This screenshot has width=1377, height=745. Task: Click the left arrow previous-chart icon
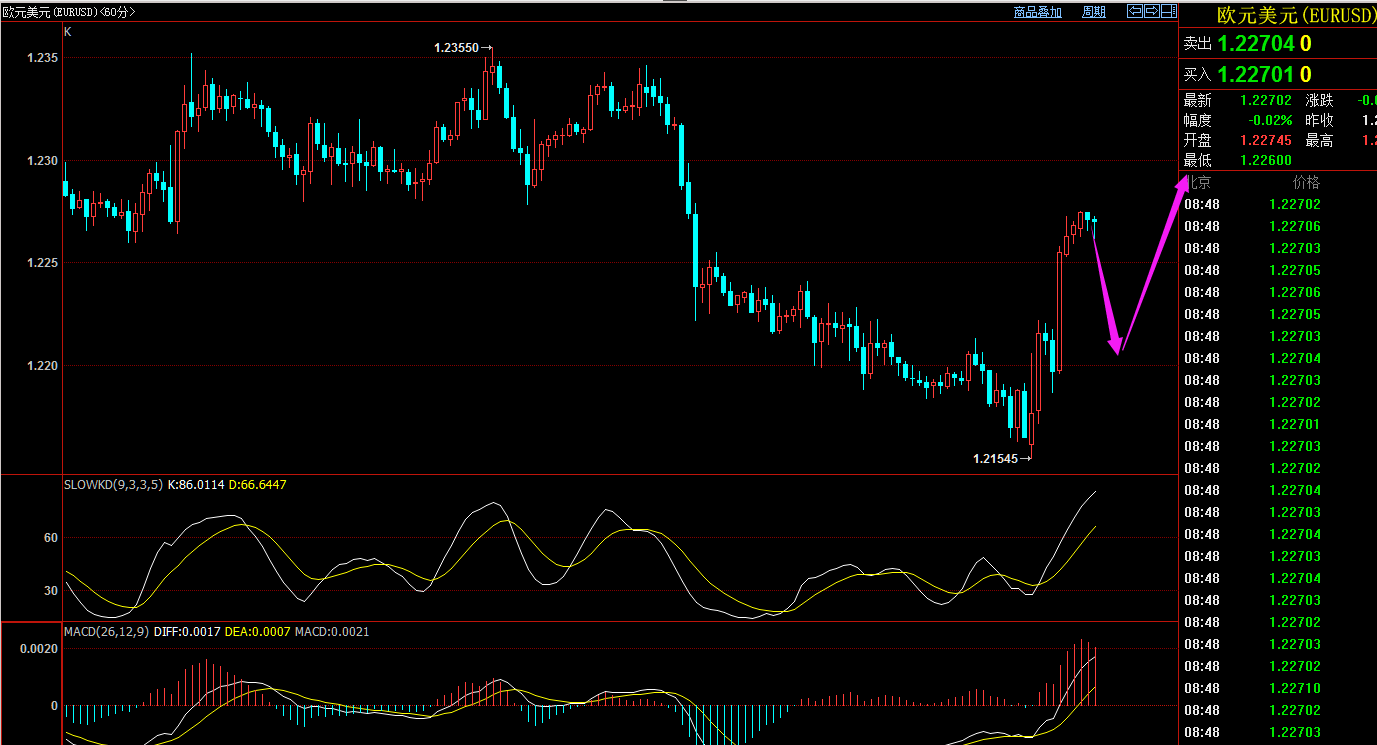(1135, 11)
